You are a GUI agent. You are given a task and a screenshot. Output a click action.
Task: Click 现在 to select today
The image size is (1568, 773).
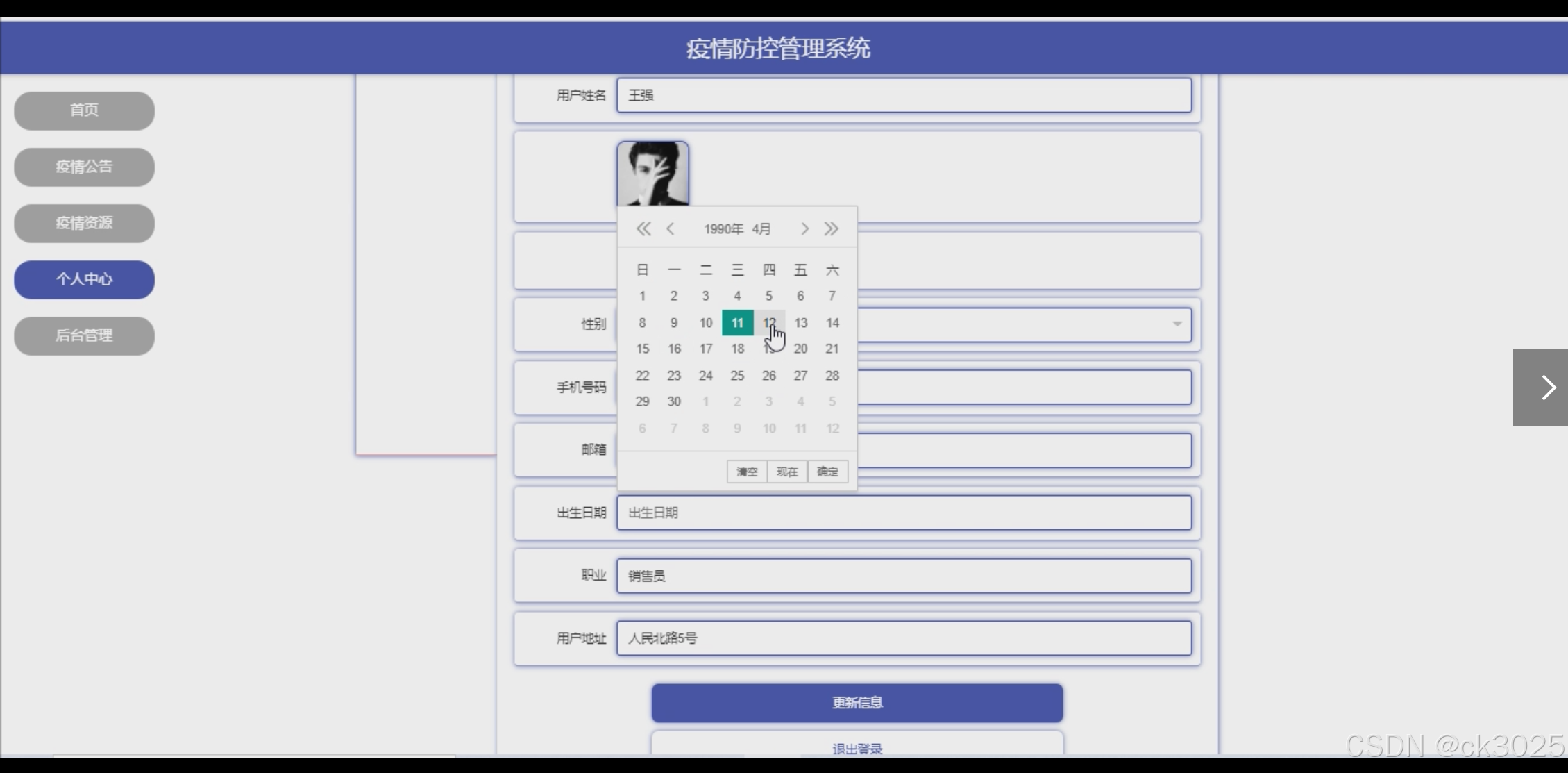[x=786, y=472]
